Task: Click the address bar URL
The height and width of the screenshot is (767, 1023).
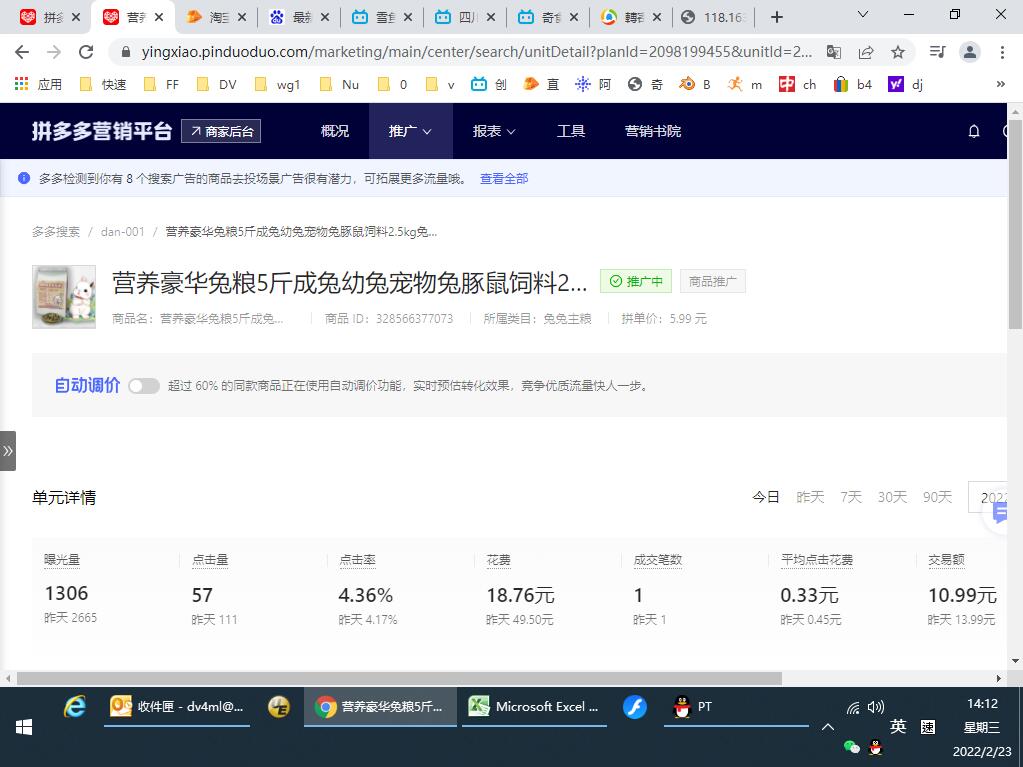Action: click(x=476, y=52)
